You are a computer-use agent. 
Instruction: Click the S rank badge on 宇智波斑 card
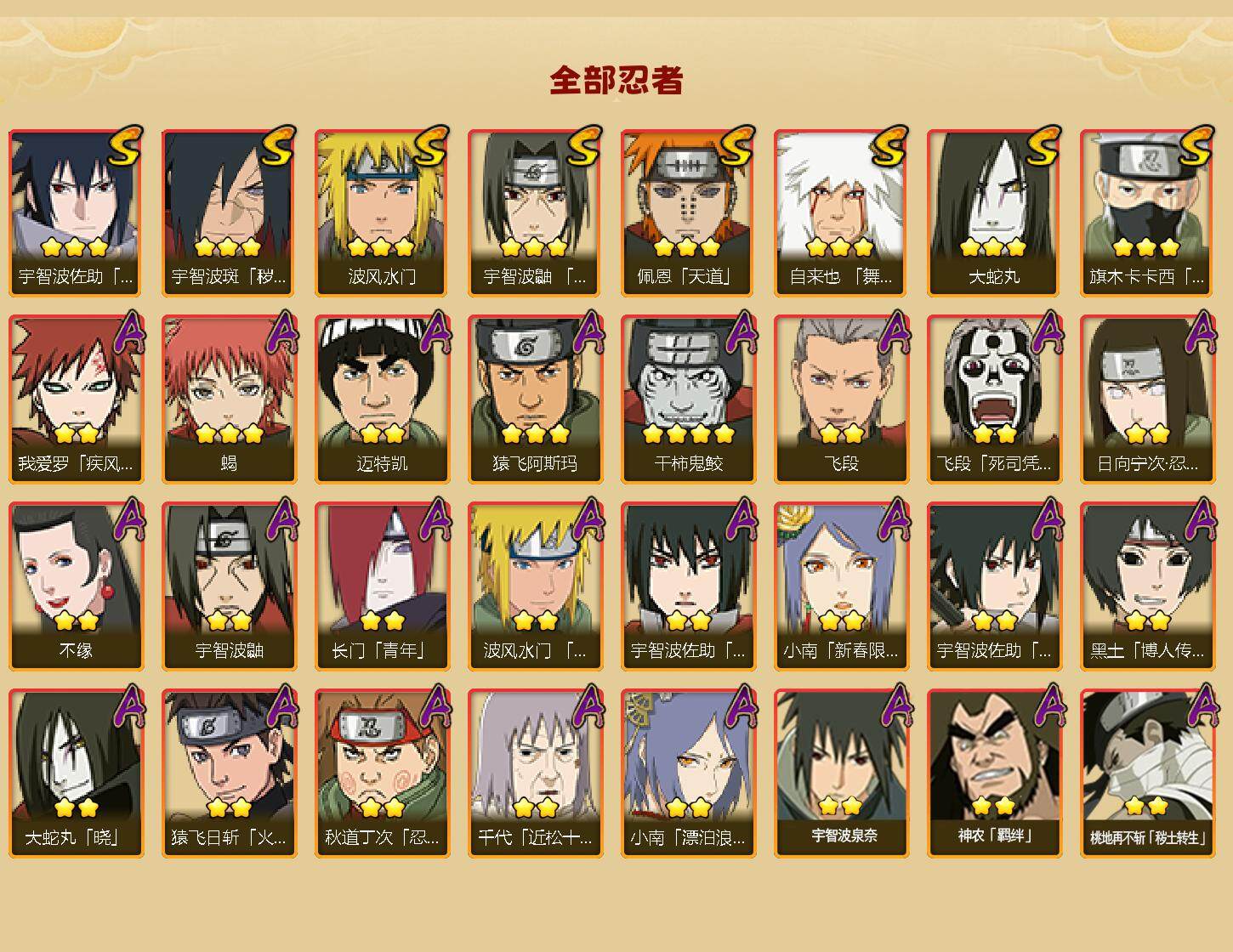click(x=277, y=145)
